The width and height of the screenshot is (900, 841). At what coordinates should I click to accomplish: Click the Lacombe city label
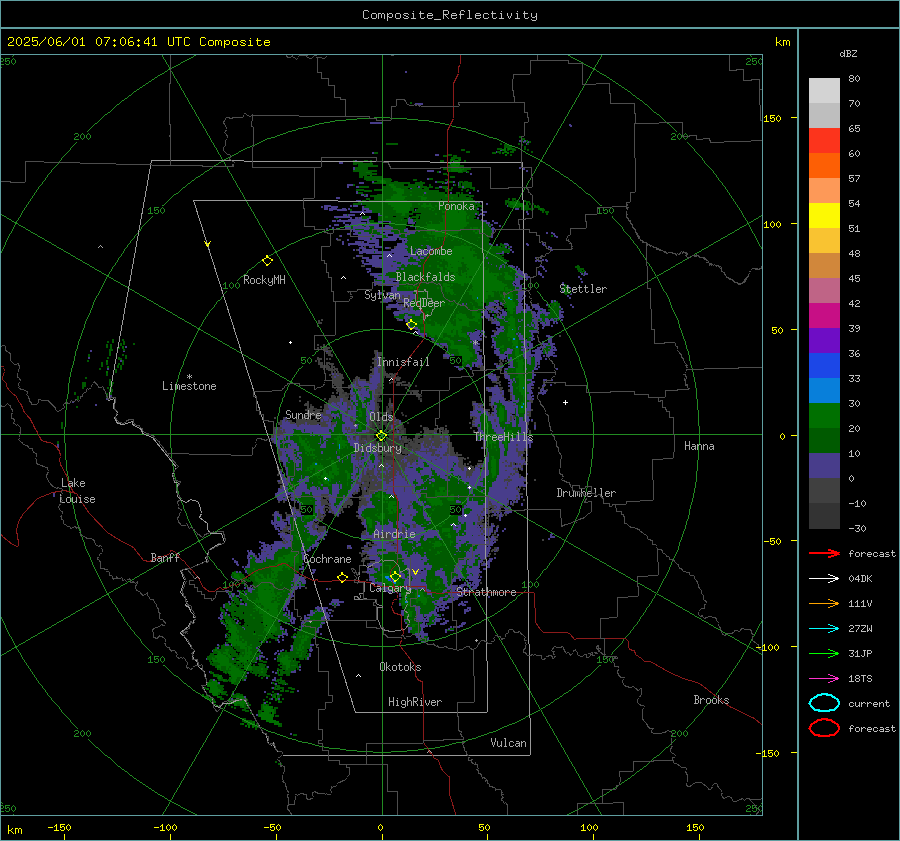pos(431,251)
